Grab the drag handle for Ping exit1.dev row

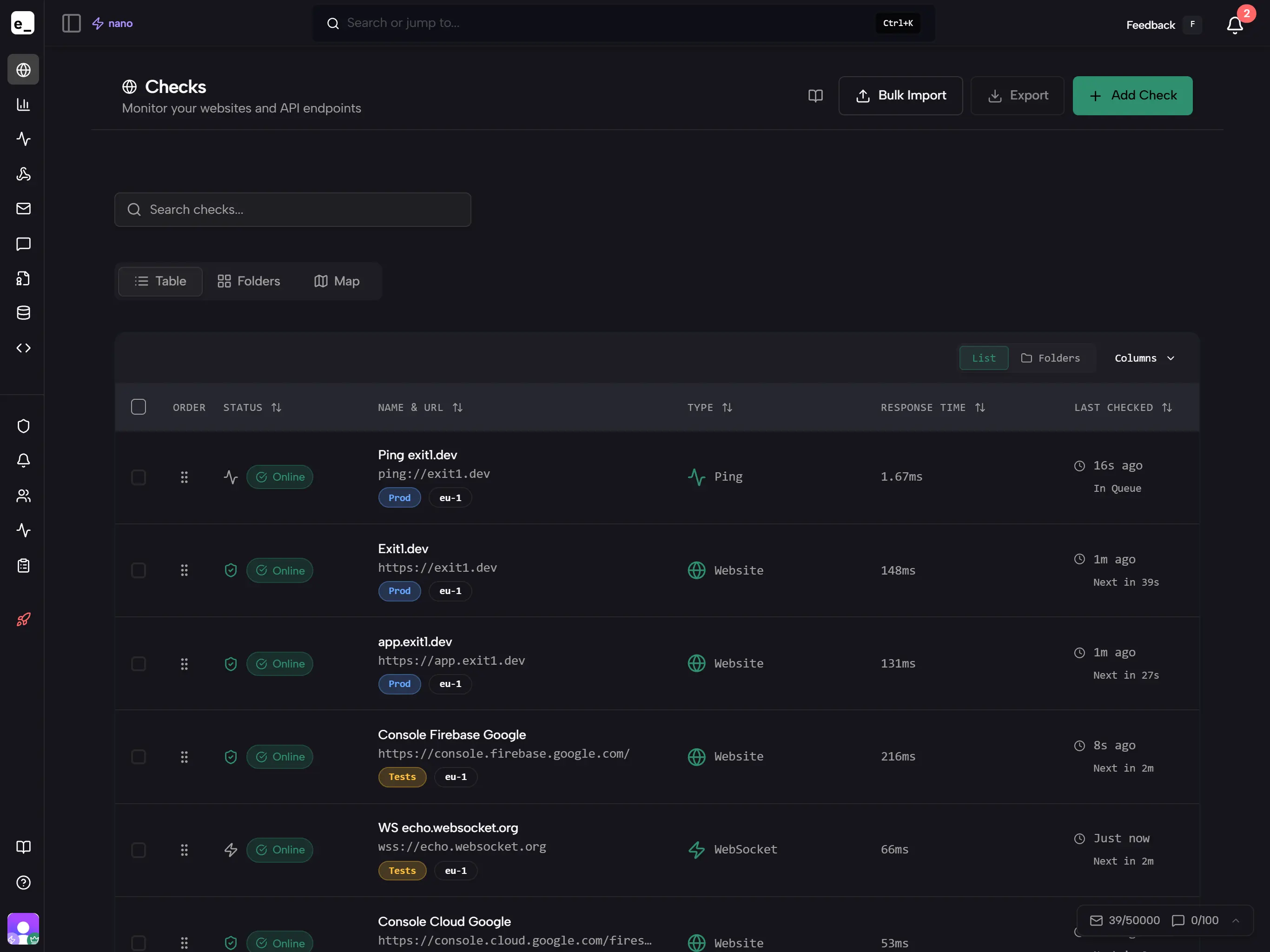tap(184, 477)
